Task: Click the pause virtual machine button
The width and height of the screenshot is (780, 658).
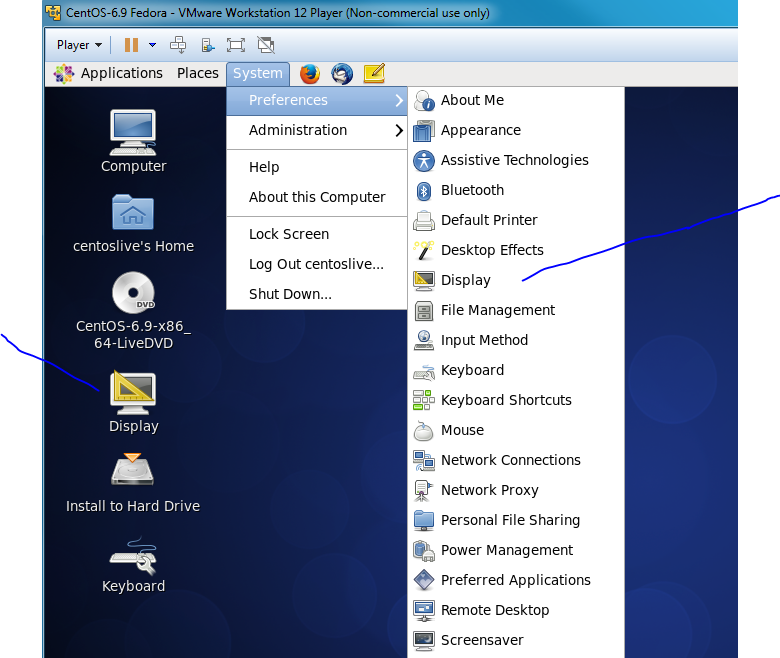Action: tap(131, 45)
